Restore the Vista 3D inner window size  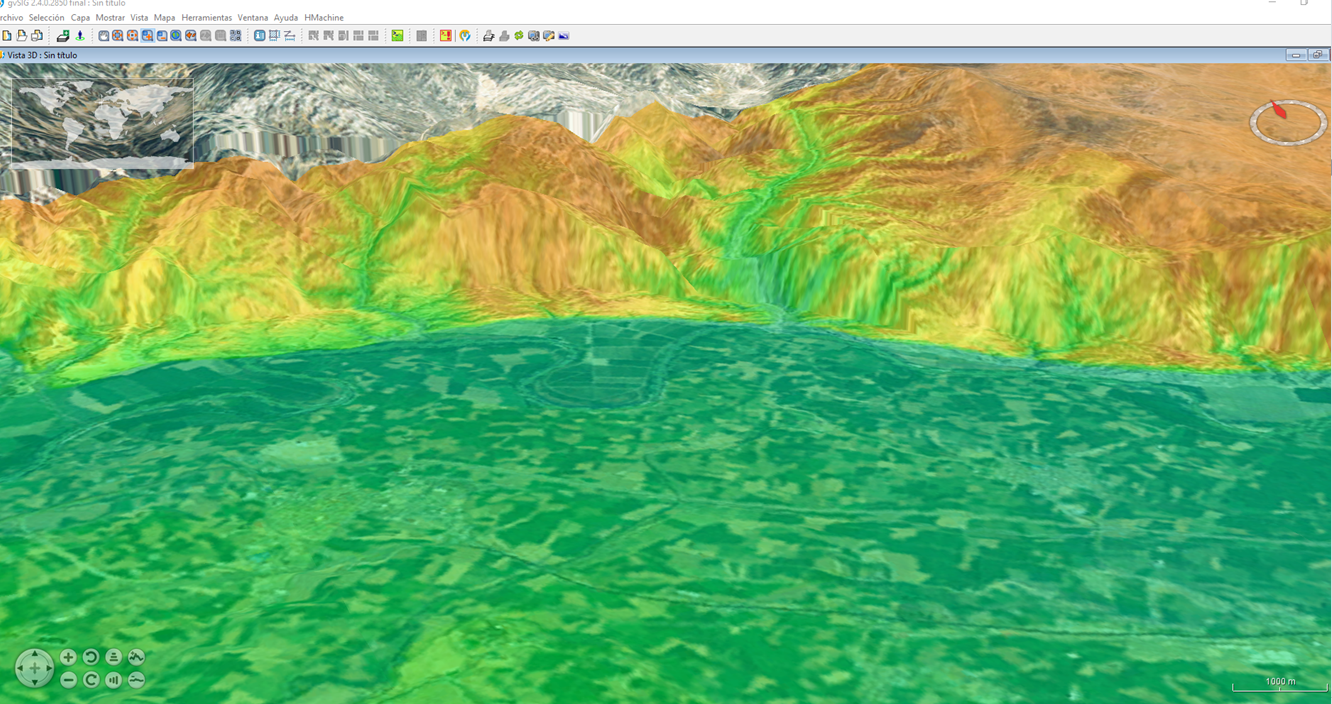point(1317,55)
